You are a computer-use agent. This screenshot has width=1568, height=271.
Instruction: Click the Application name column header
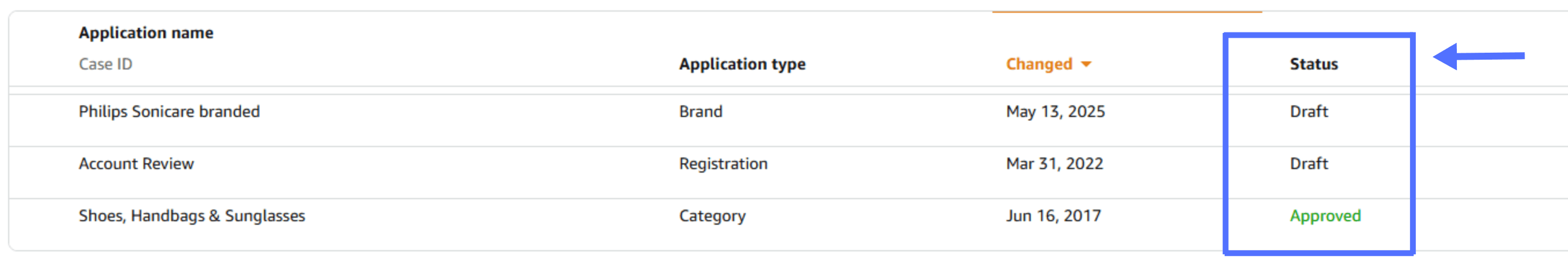pyautogui.click(x=146, y=33)
